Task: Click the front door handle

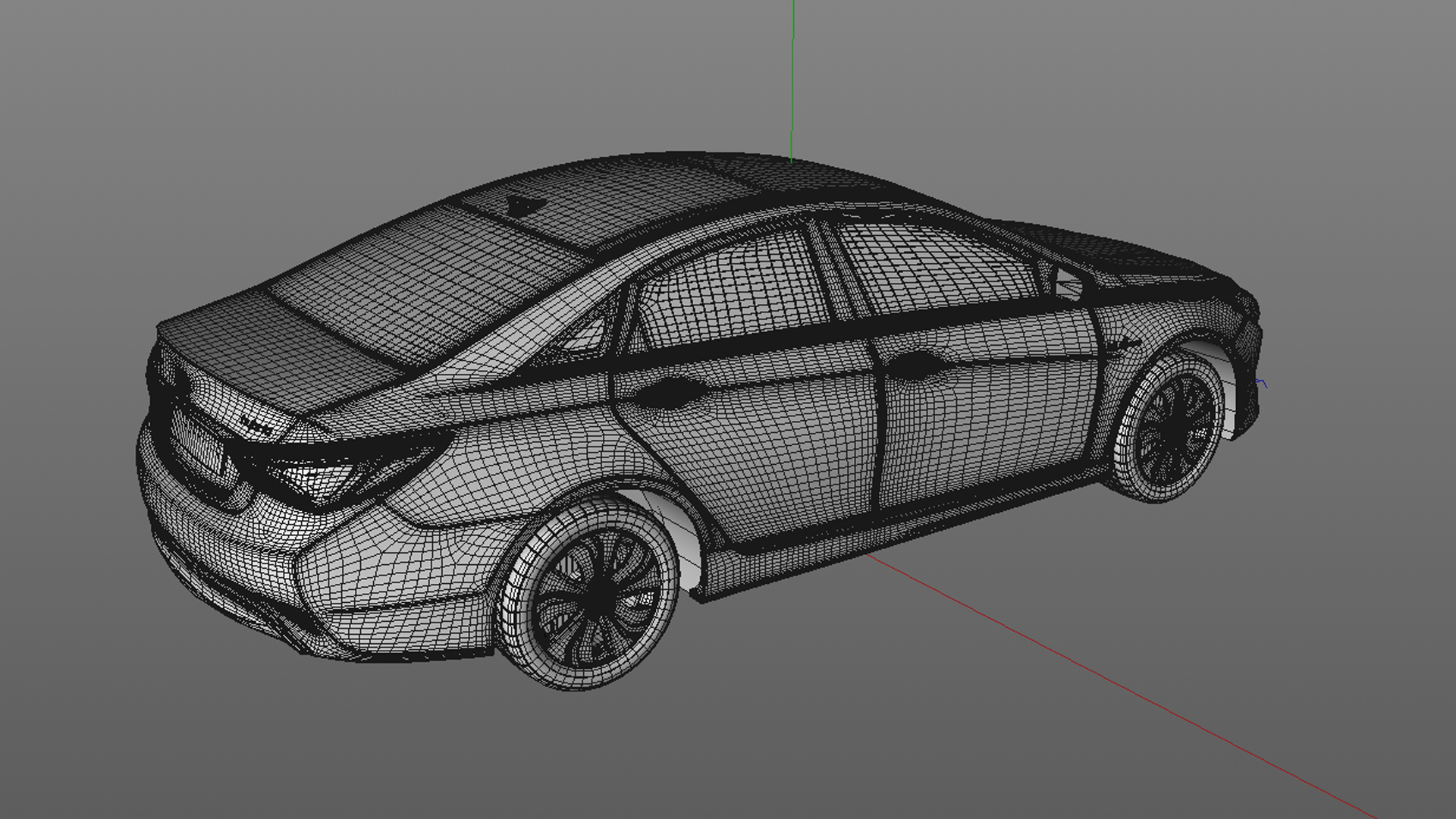Action: tap(916, 366)
